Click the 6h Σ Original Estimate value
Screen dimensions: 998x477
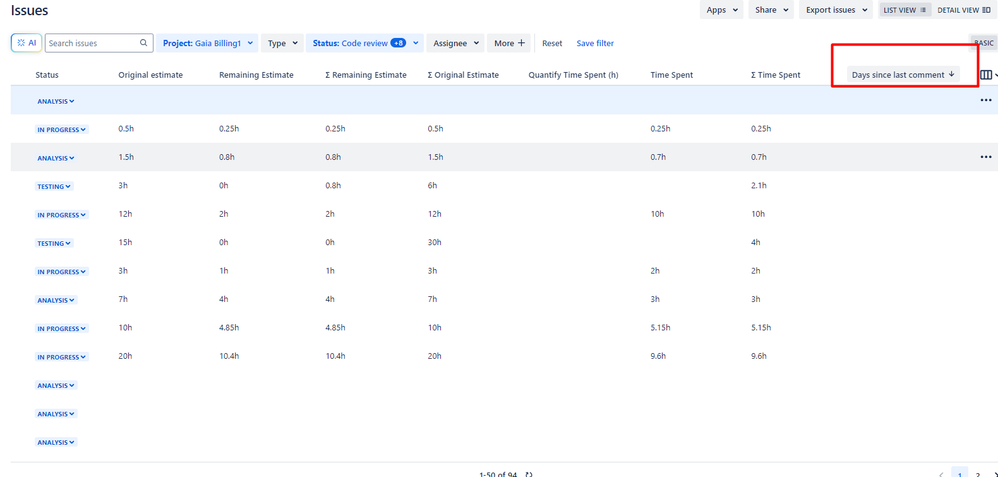[x=432, y=186]
